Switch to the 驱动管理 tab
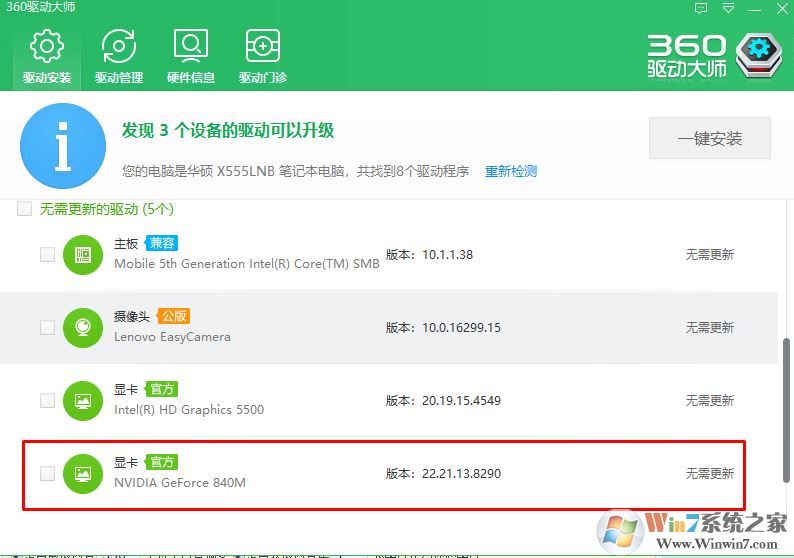This screenshot has width=794, height=558. point(119,56)
